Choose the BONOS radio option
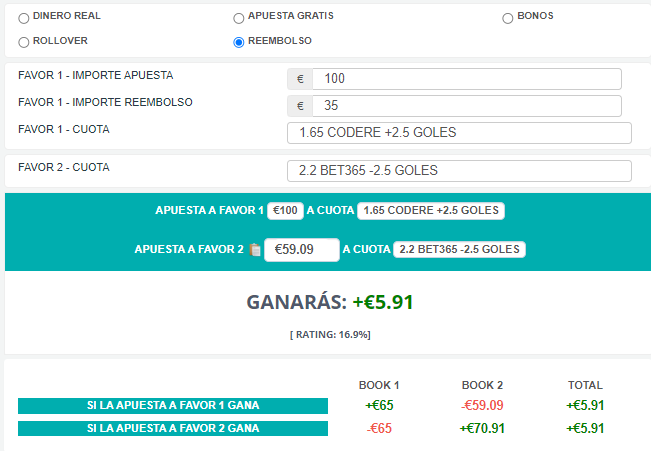Viewport: 651px width, 451px height. coord(507,18)
